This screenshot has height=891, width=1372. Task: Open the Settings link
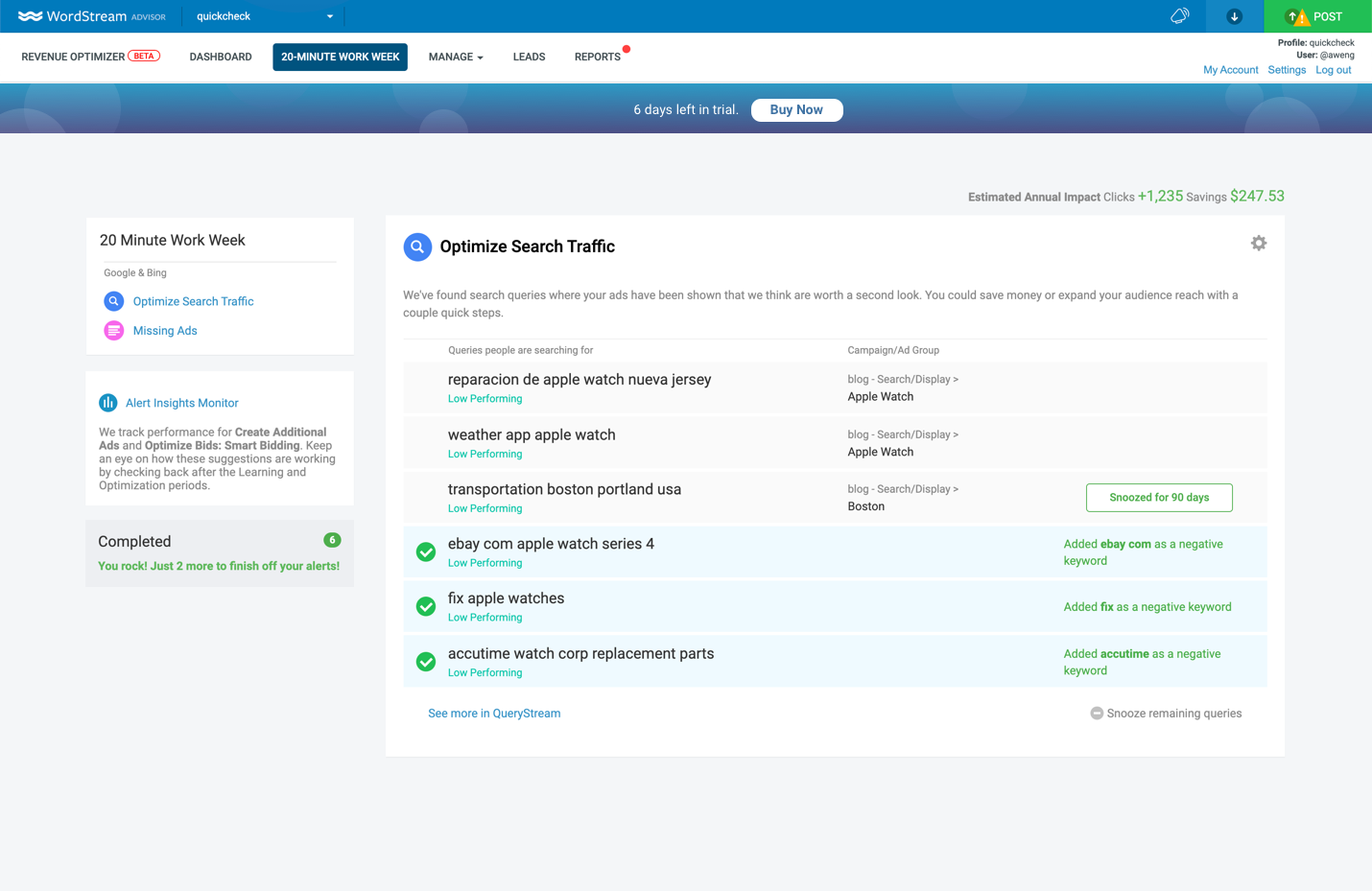pos(1287,70)
